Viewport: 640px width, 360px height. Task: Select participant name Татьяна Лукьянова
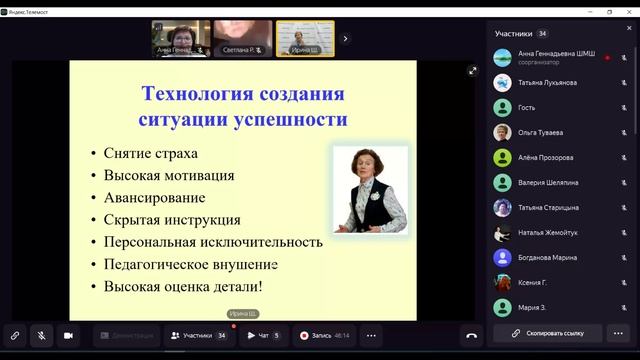click(x=547, y=83)
